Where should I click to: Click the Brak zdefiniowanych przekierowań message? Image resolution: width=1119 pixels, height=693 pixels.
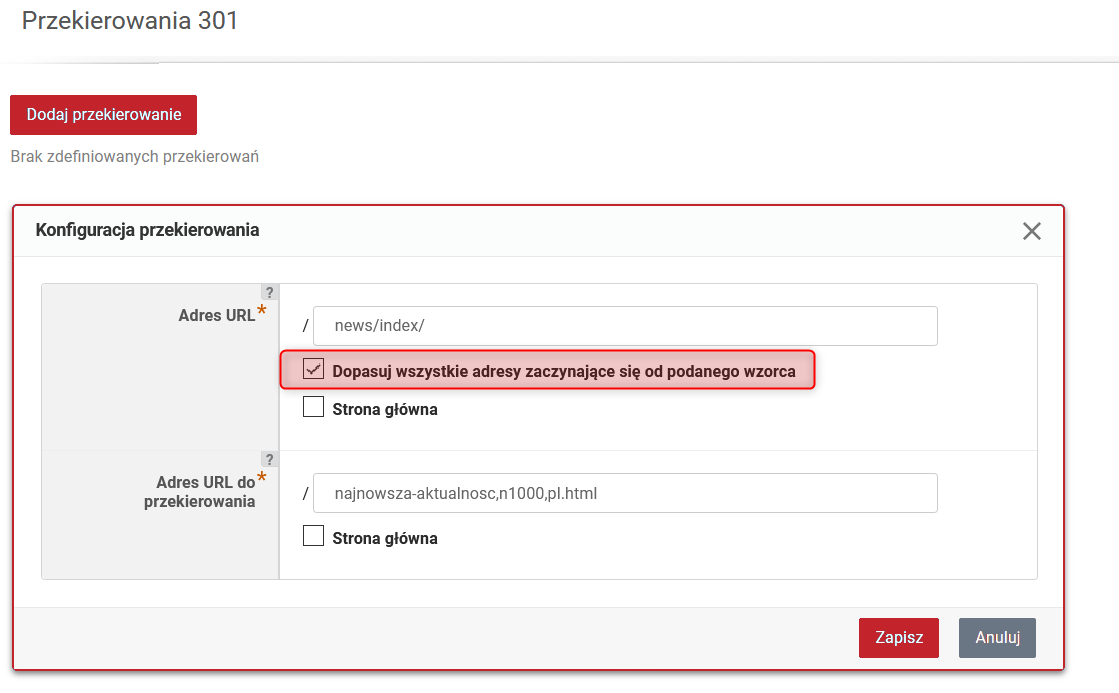coord(135,156)
